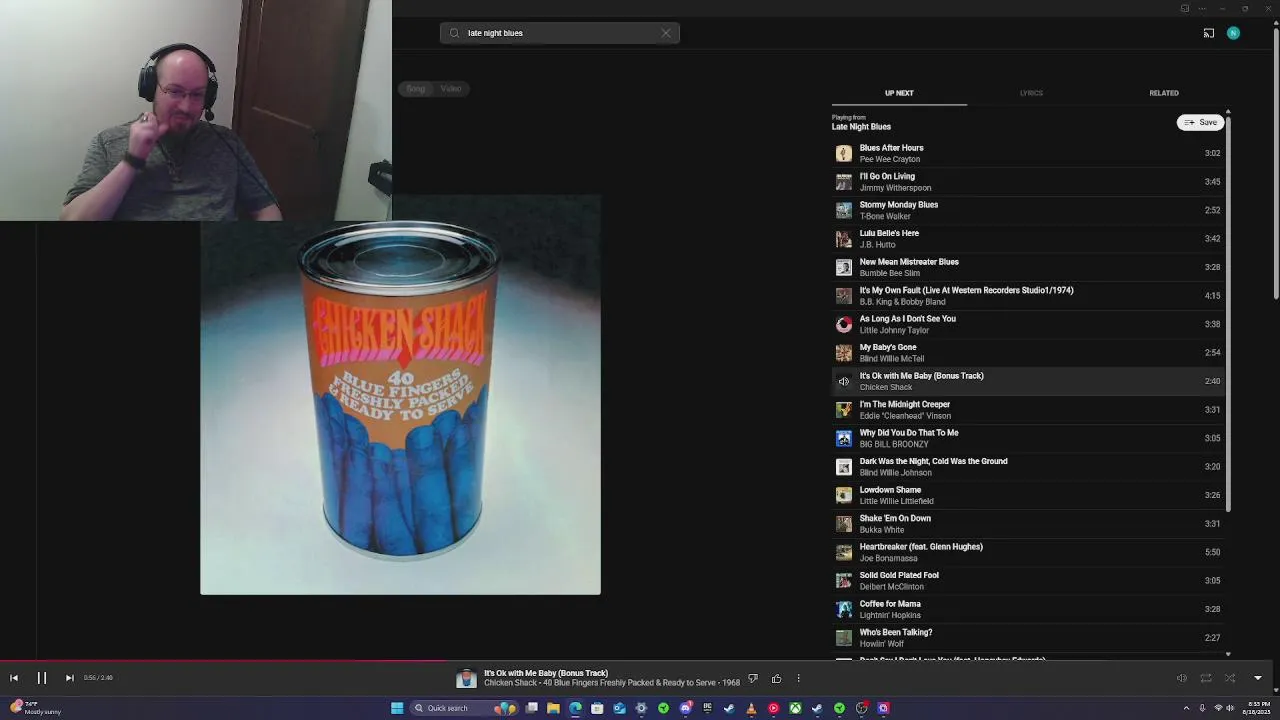Play Why Did You Do That To Me

pos(1028,438)
